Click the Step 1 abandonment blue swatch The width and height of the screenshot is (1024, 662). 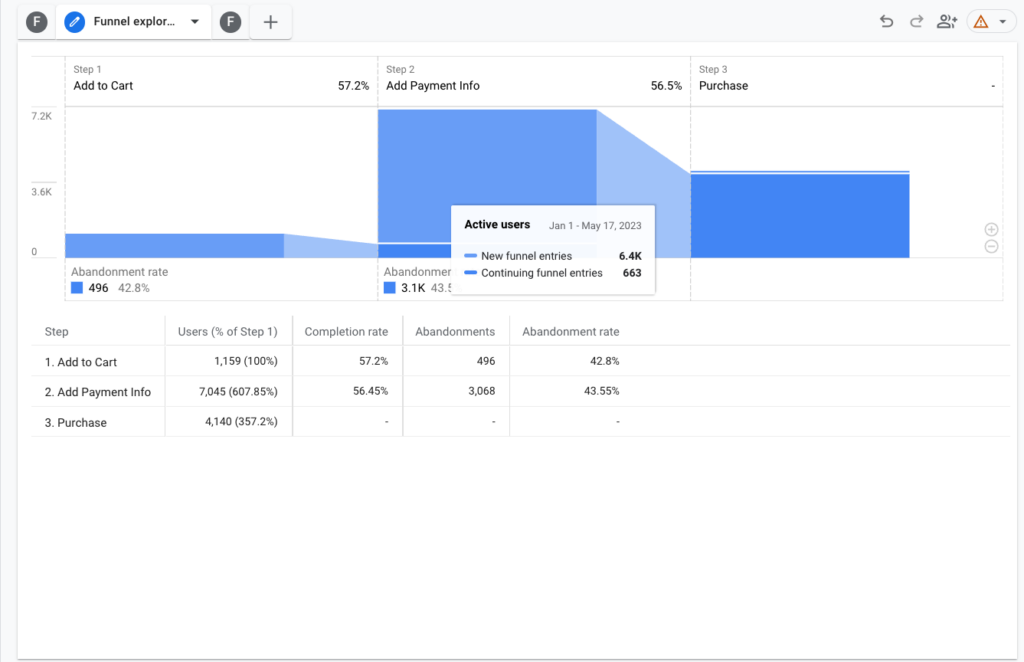(77, 288)
